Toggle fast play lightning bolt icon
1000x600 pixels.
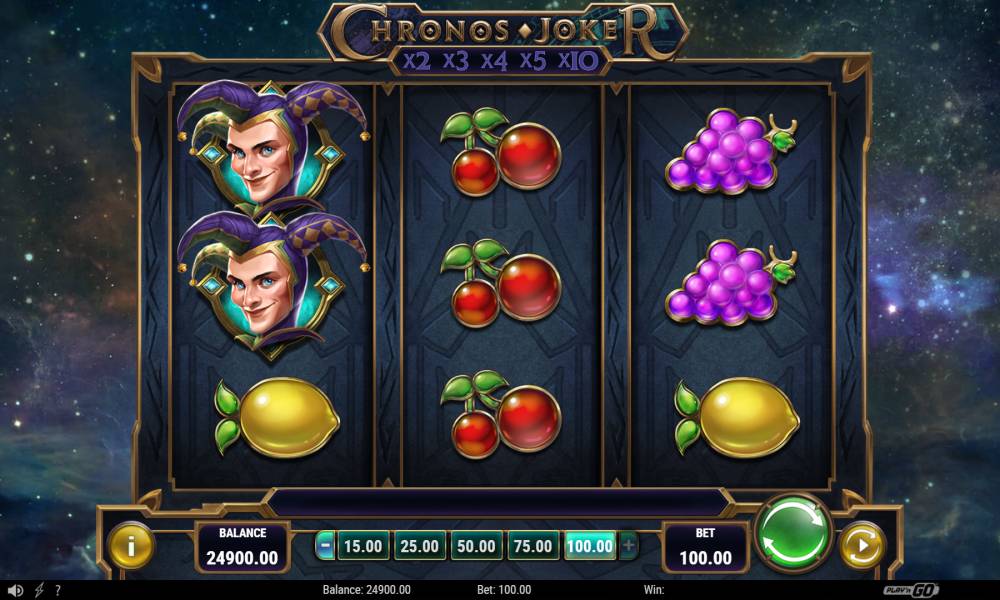39,590
